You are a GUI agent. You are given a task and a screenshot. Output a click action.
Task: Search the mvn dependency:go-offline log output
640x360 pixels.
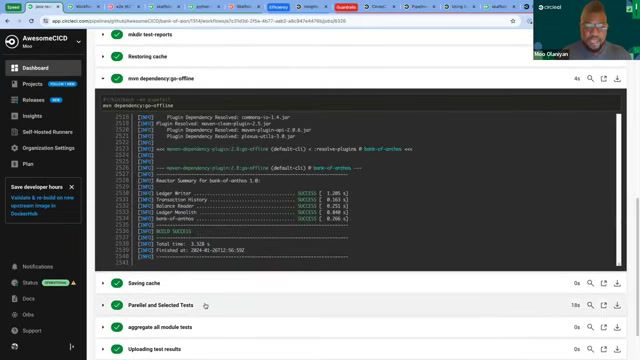click(x=590, y=78)
